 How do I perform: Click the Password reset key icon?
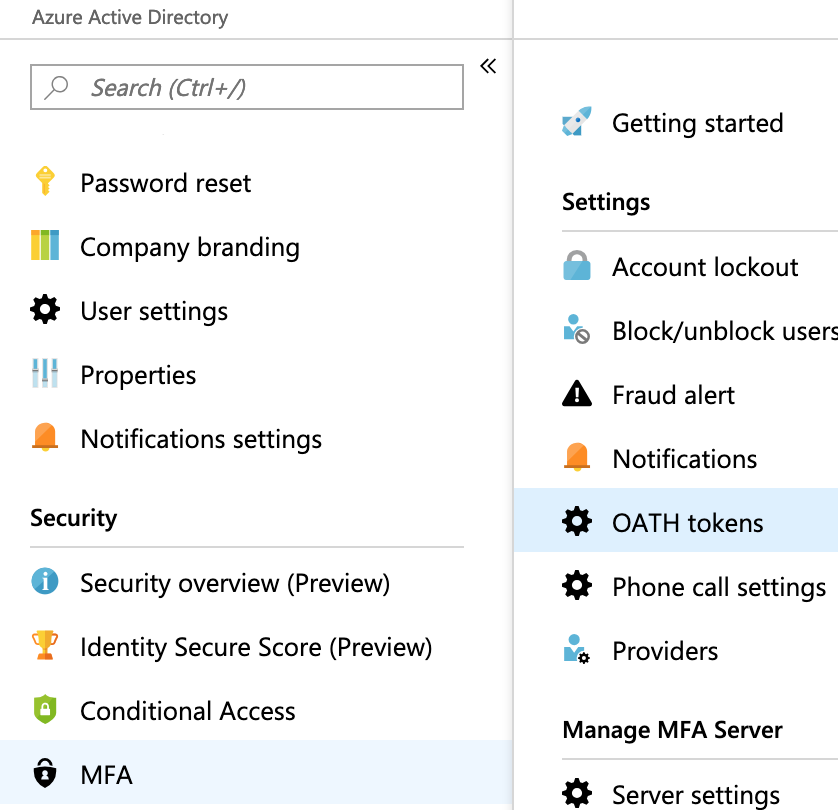[x=45, y=181]
